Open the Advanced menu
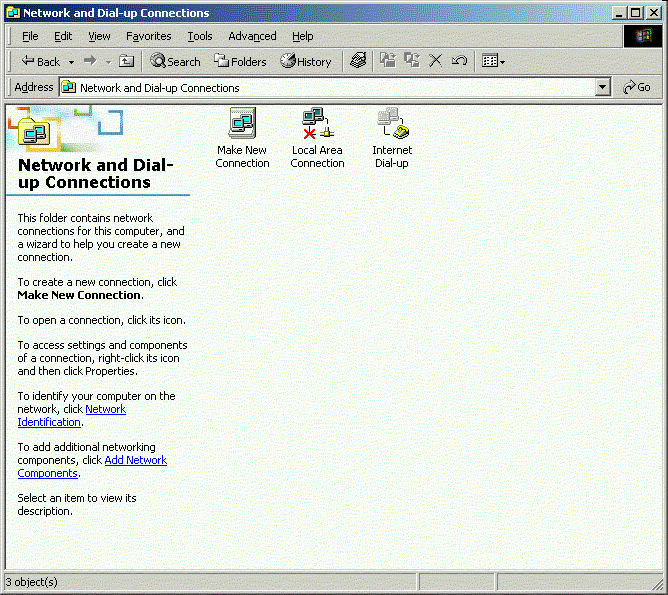 (252, 36)
